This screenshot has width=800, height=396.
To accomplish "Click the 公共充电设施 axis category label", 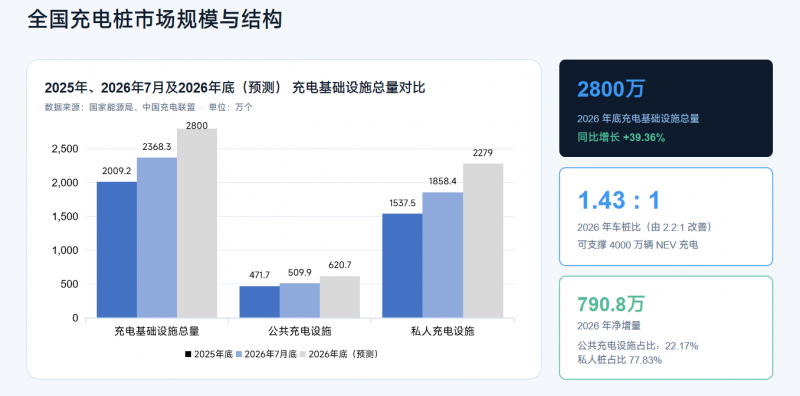I will [300, 331].
